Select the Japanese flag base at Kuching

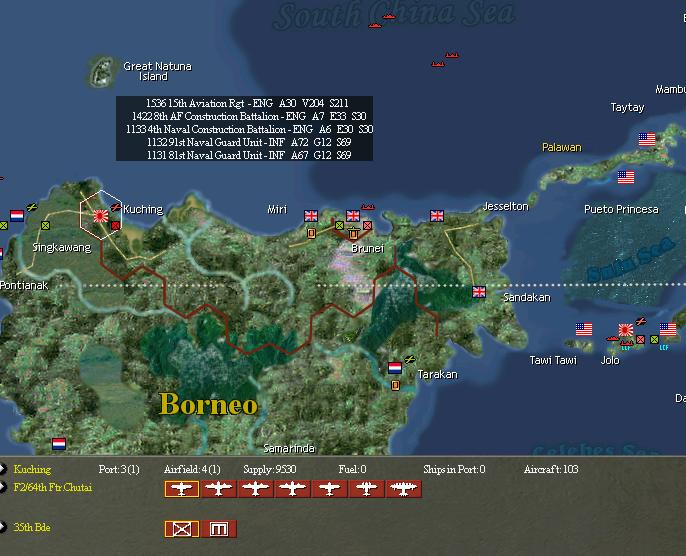pos(101,216)
